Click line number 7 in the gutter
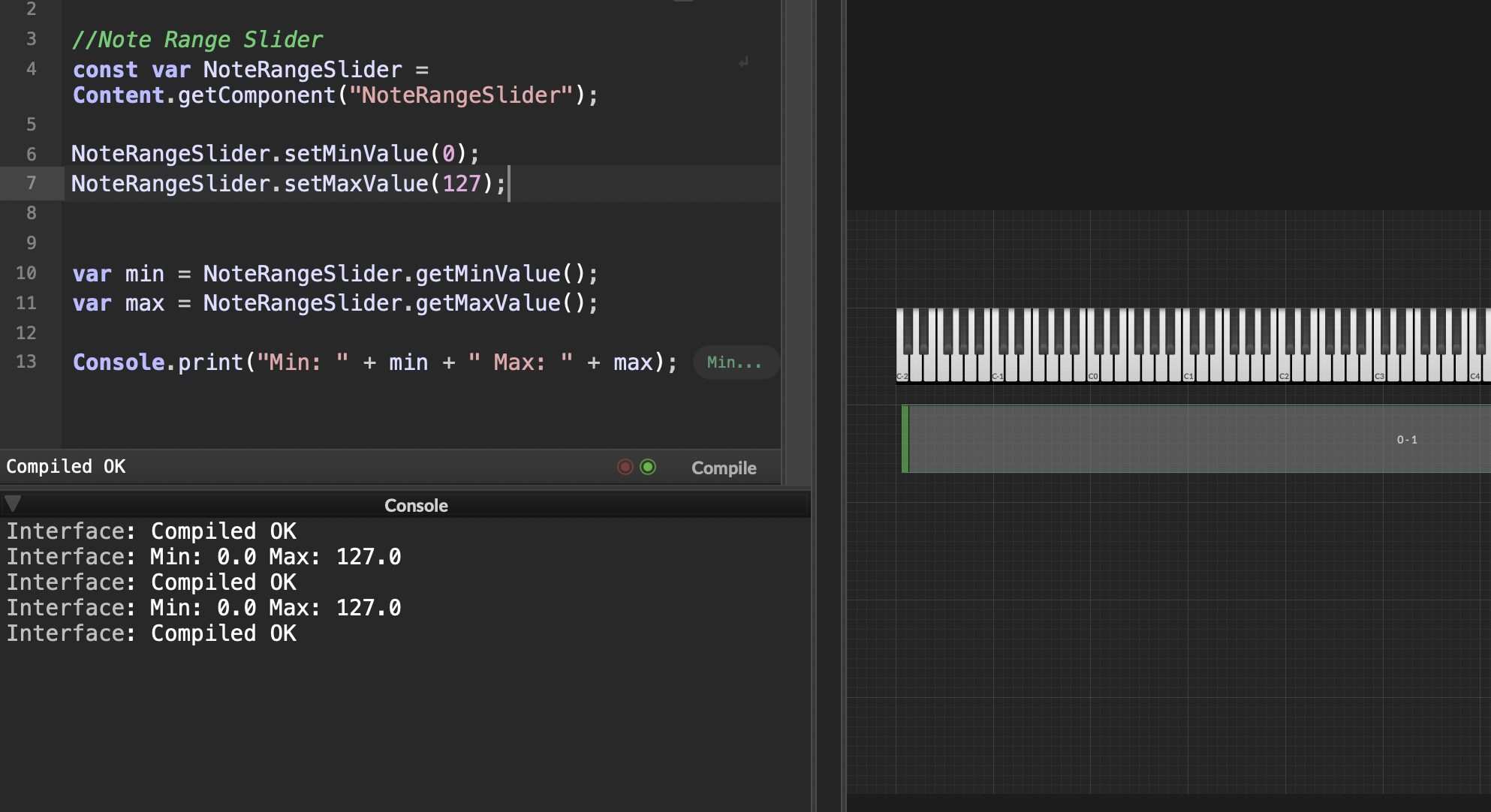Screen dimensions: 1491x812 point(32,183)
